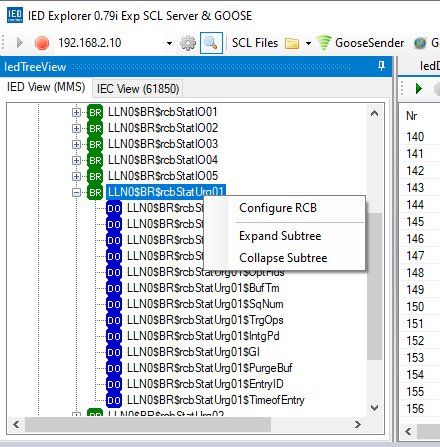Select LLN0$BR$rcbStatUrg01$GI item

[x=193, y=352]
